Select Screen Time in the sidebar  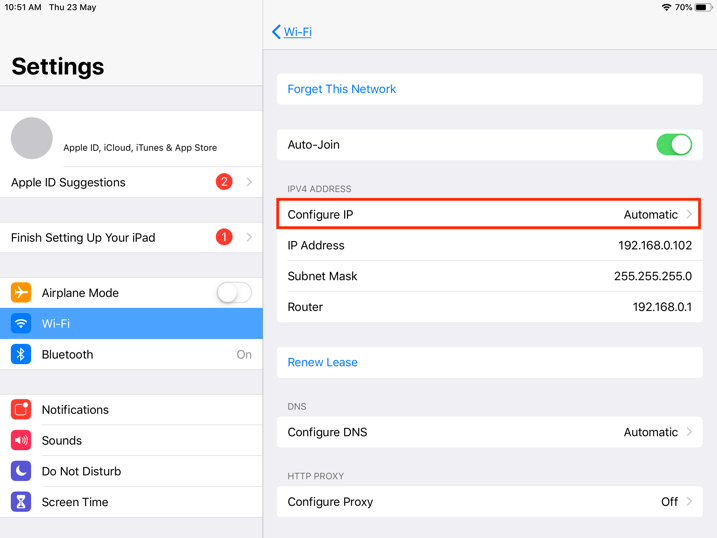(x=131, y=502)
